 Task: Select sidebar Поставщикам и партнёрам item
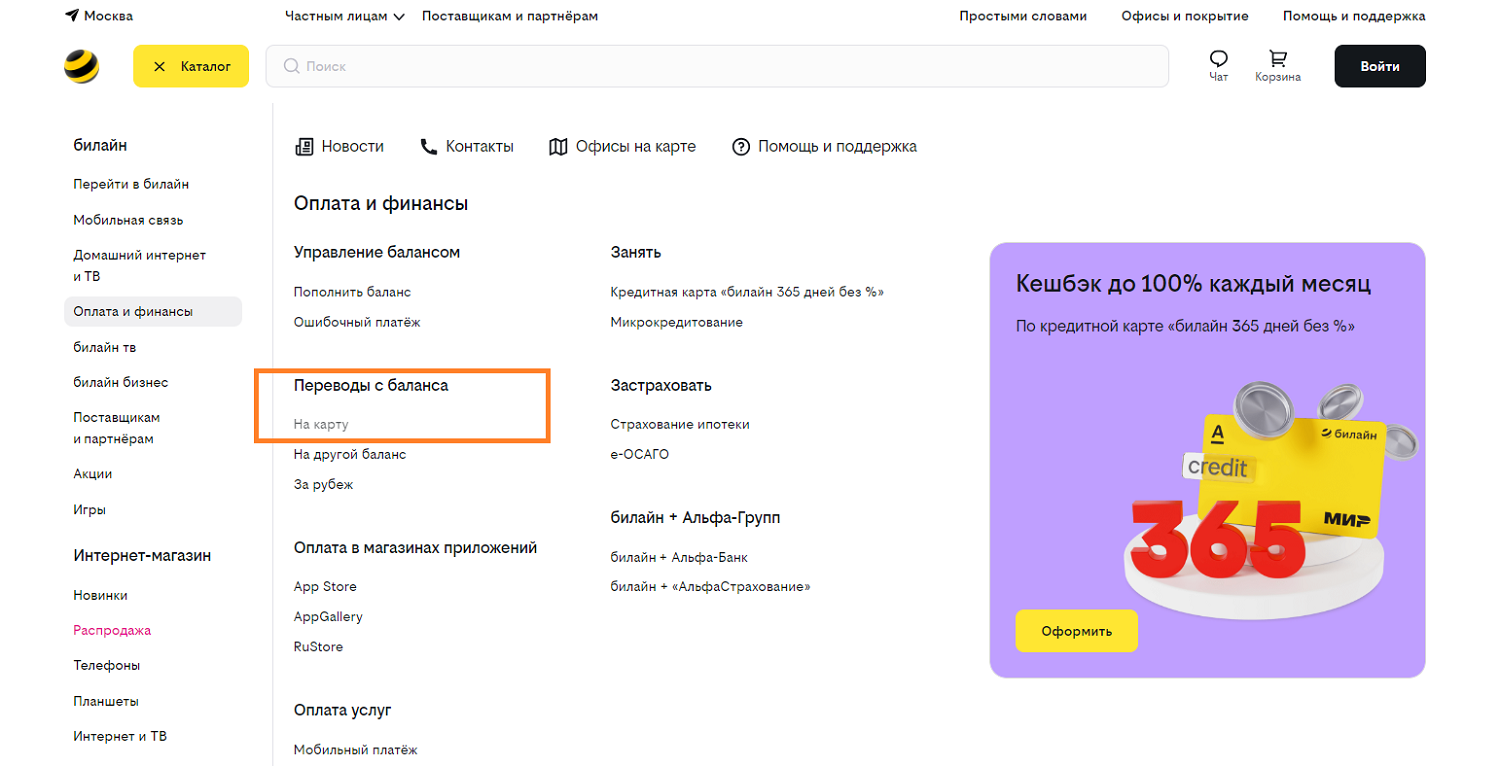[x=116, y=428]
